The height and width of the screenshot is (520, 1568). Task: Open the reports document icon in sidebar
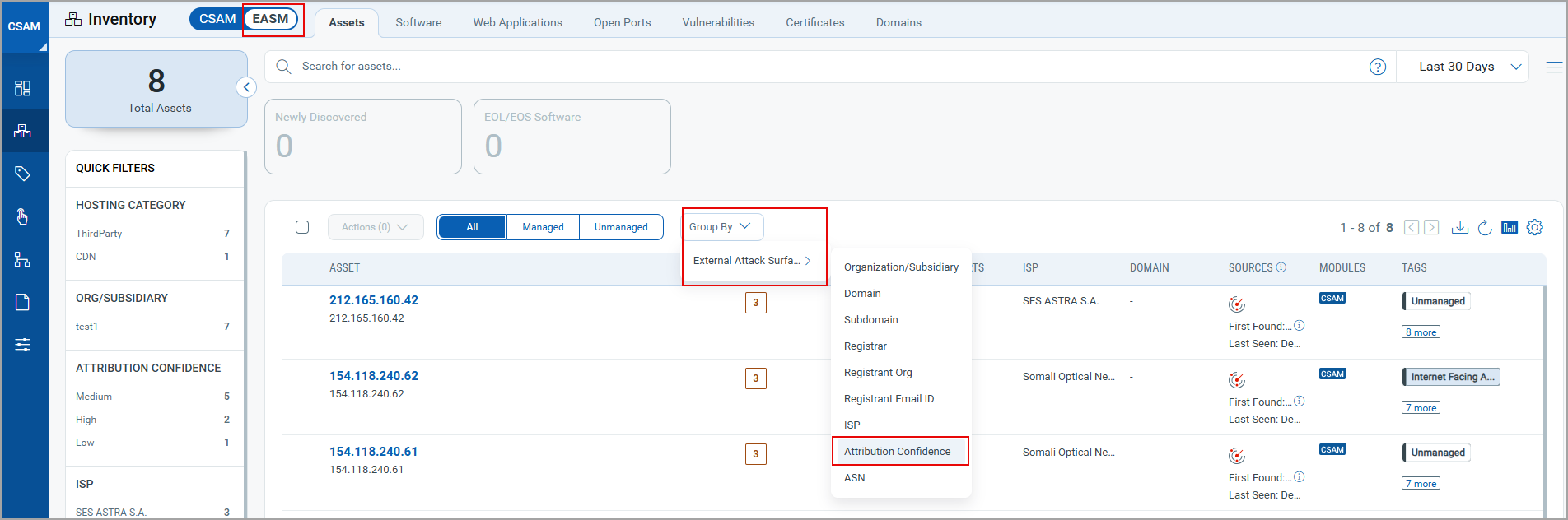[23, 302]
